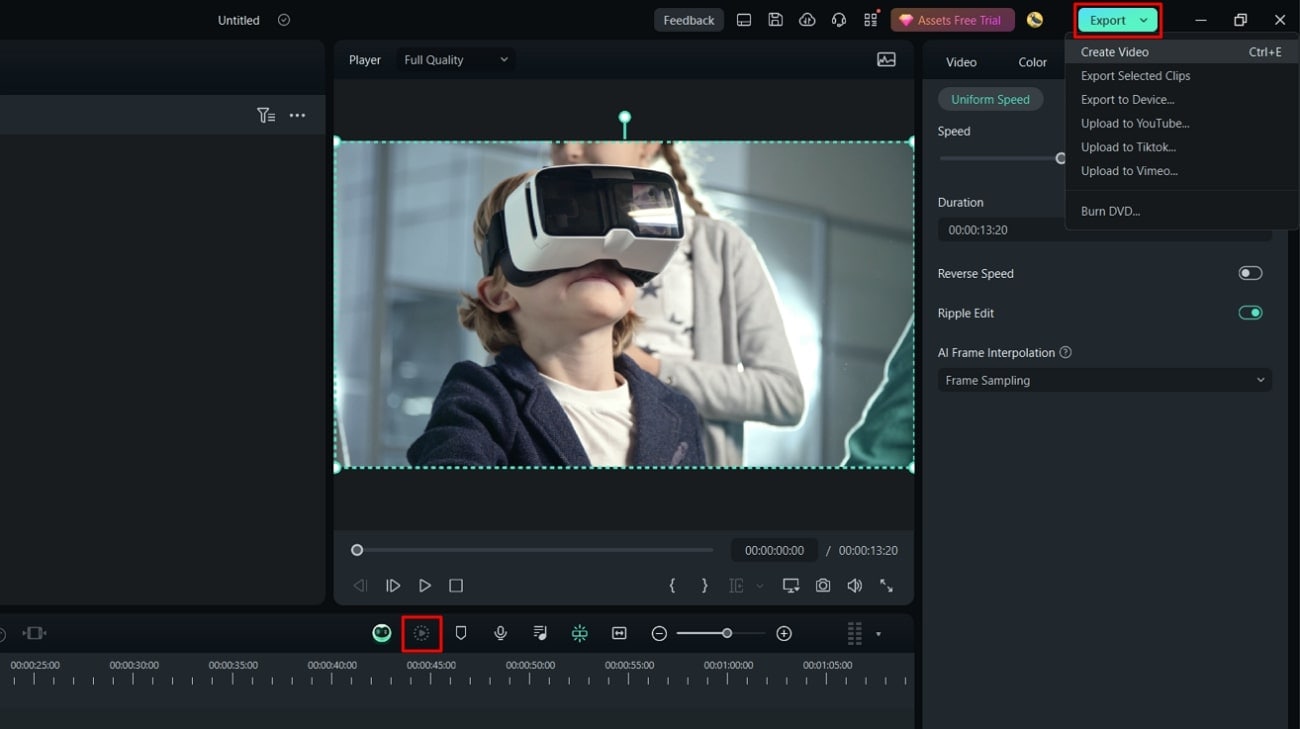Select Export to Device option
This screenshot has width=1300, height=729.
point(1127,100)
